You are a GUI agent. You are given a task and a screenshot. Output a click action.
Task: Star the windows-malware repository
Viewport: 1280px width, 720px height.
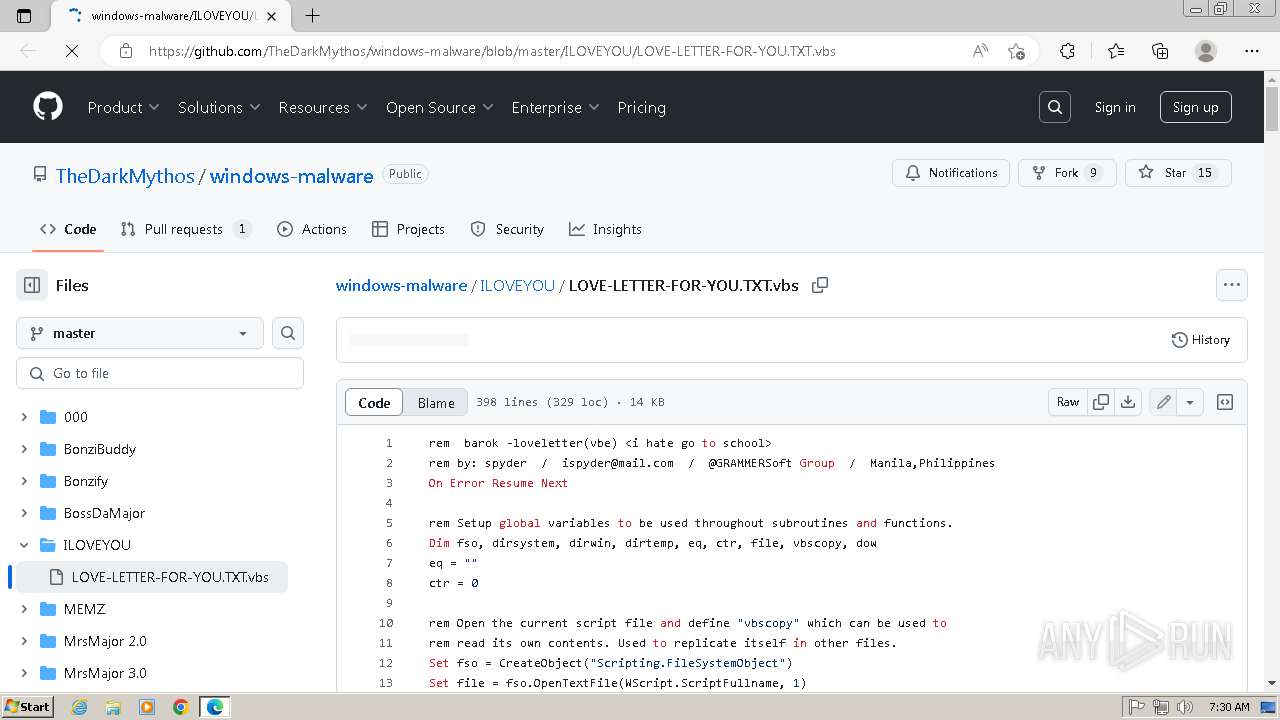click(x=1178, y=173)
